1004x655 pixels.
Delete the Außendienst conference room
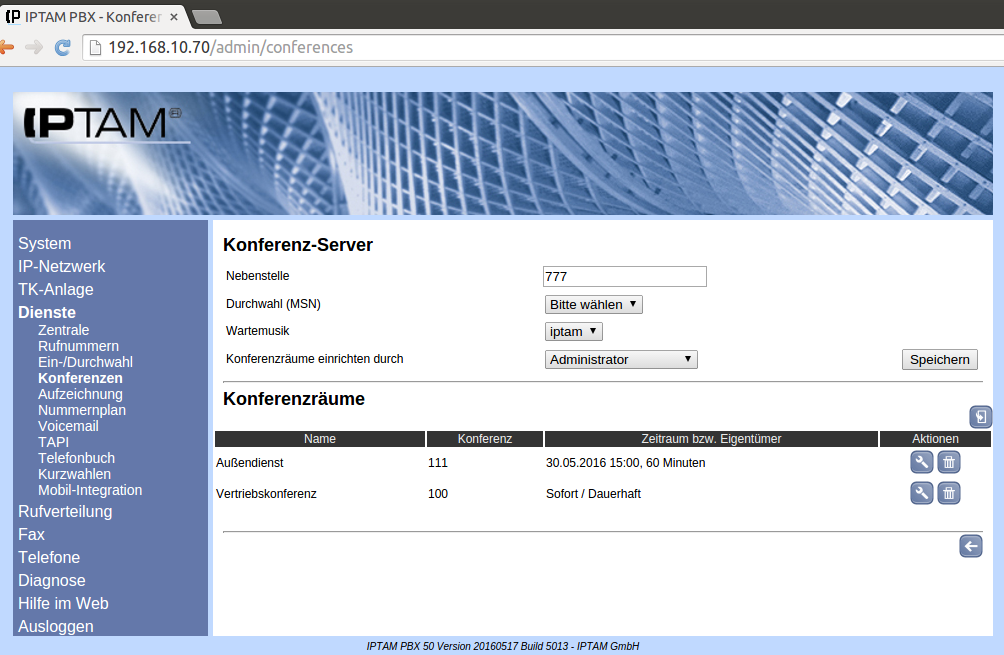coord(949,462)
